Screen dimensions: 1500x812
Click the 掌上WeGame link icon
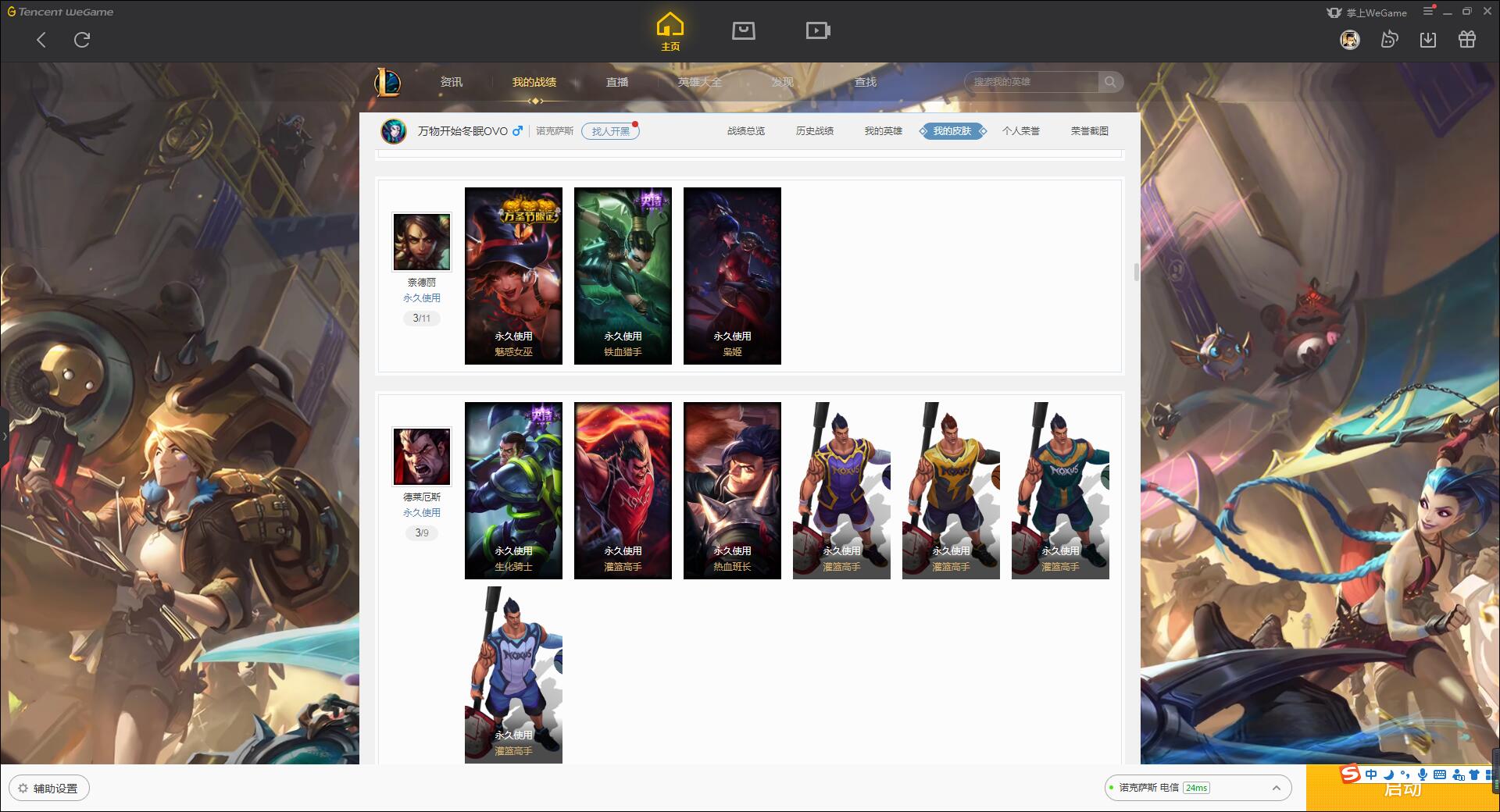(x=1334, y=12)
